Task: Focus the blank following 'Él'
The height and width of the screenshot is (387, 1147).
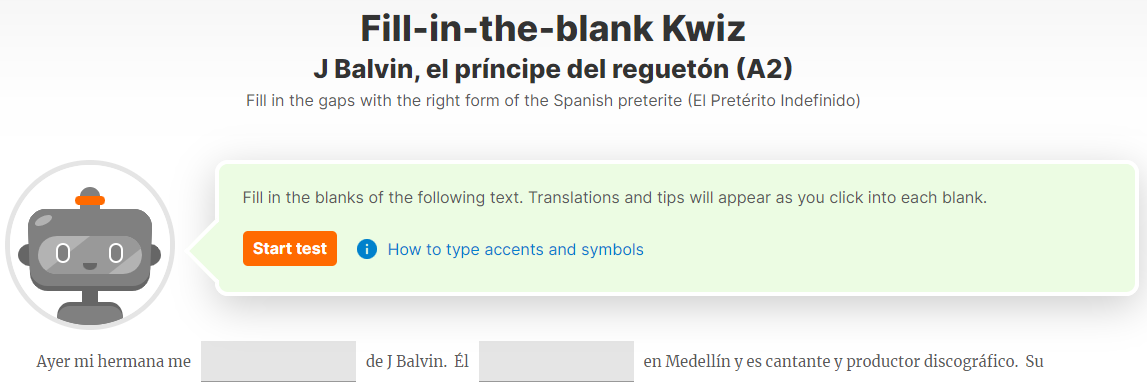Action: [556, 361]
